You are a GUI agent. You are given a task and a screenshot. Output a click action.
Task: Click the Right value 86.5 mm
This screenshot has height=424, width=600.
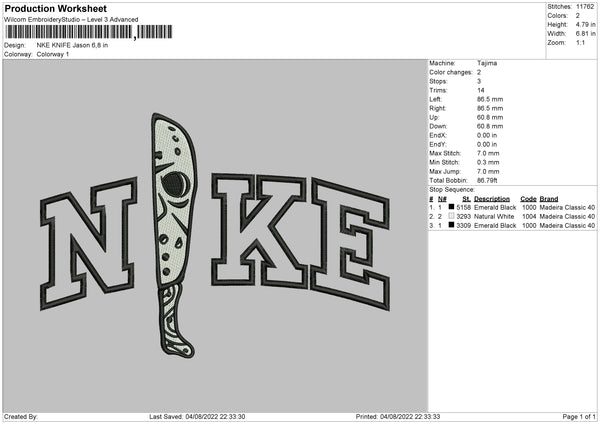click(490, 108)
